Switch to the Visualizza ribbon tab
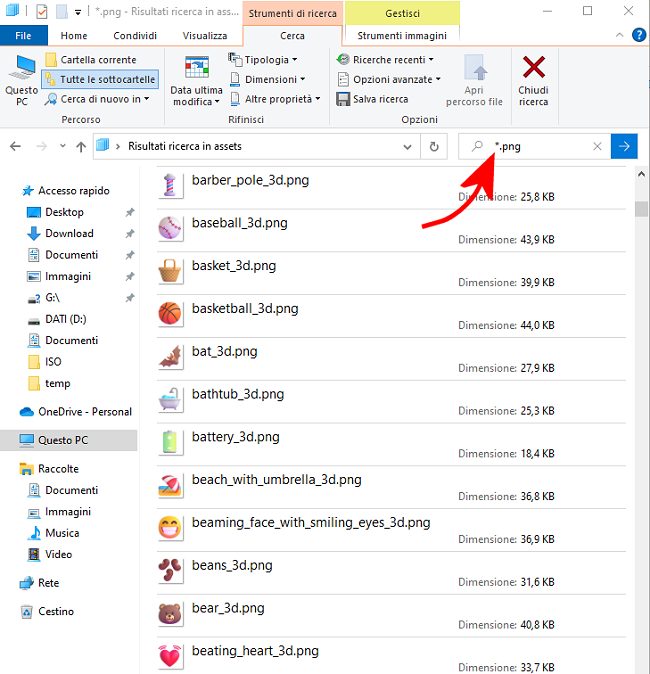 coord(205,36)
